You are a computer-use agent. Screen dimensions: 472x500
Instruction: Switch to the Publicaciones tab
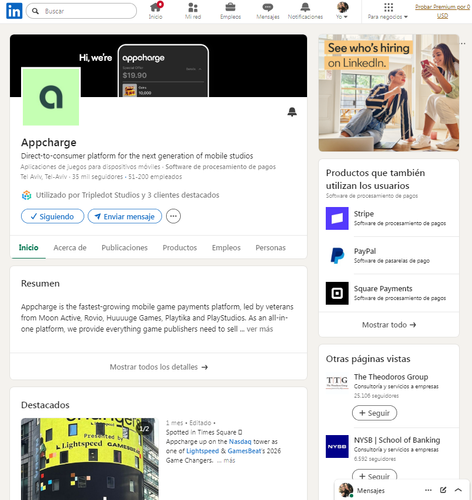click(x=124, y=248)
